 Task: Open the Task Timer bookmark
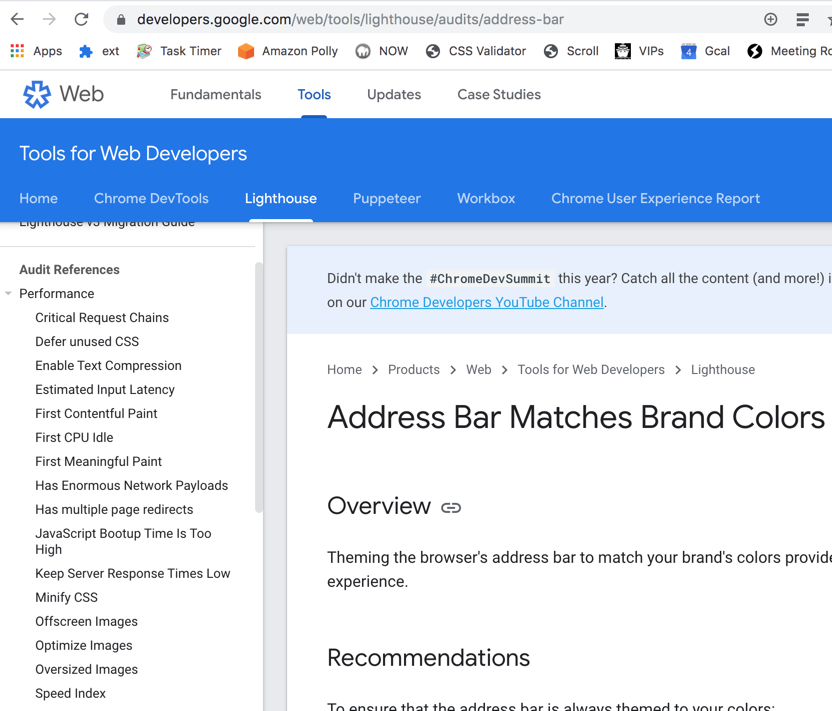(179, 51)
